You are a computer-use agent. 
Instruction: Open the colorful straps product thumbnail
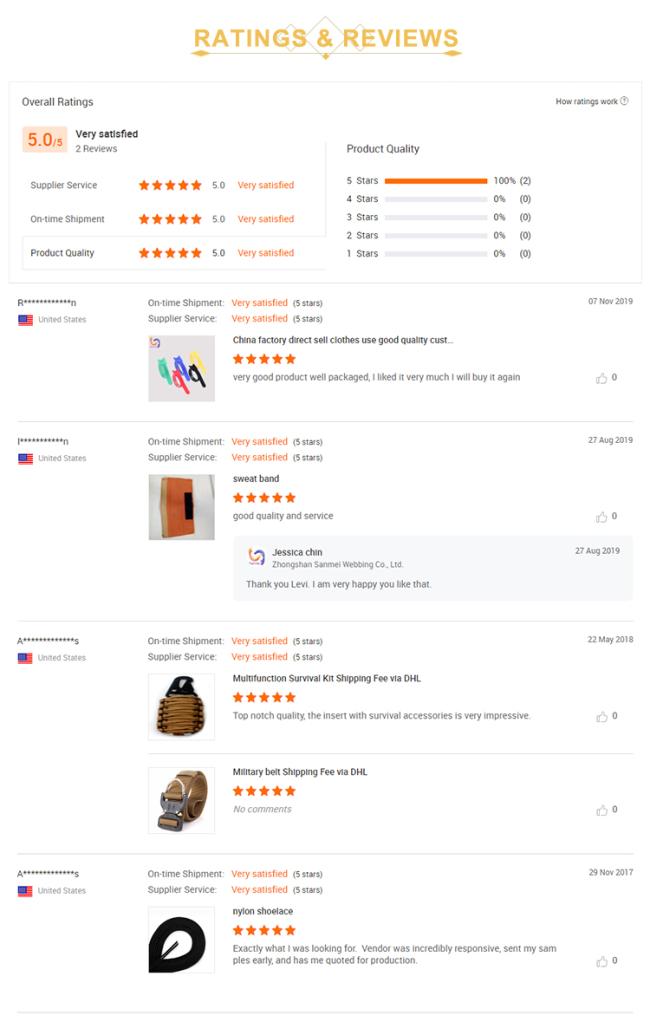[181, 369]
